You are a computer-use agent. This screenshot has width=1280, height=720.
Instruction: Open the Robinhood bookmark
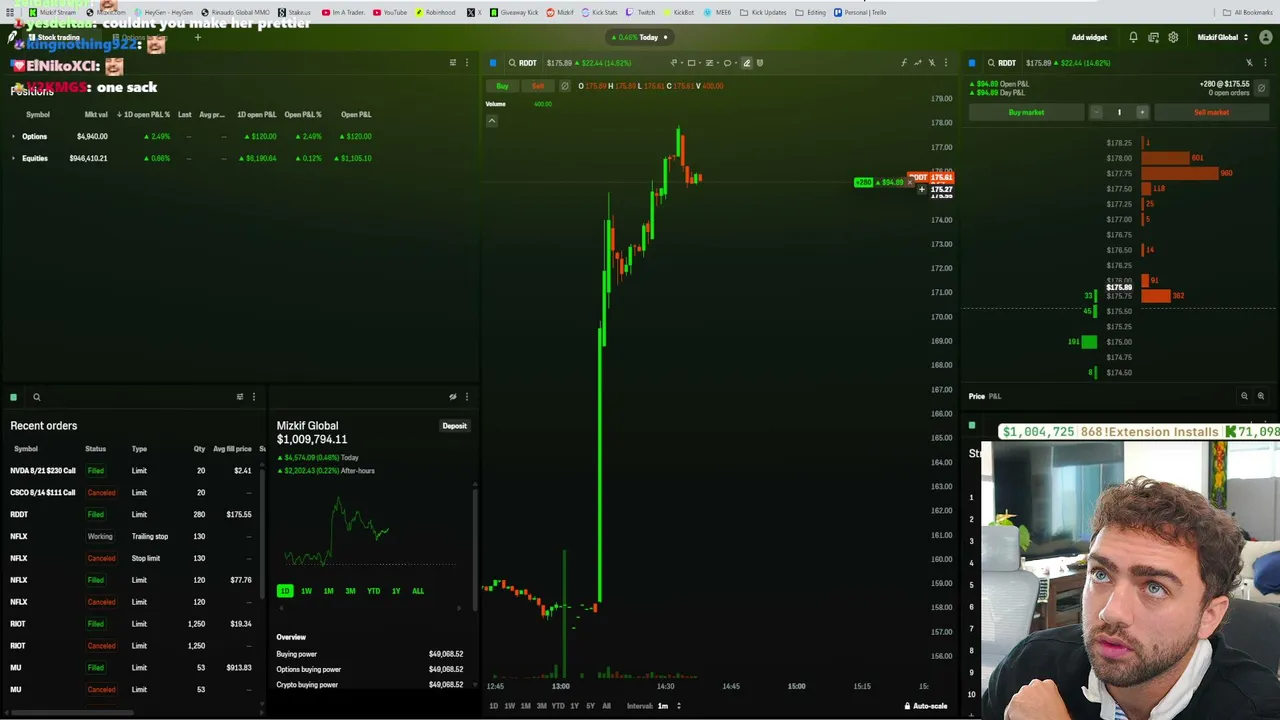click(436, 12)
